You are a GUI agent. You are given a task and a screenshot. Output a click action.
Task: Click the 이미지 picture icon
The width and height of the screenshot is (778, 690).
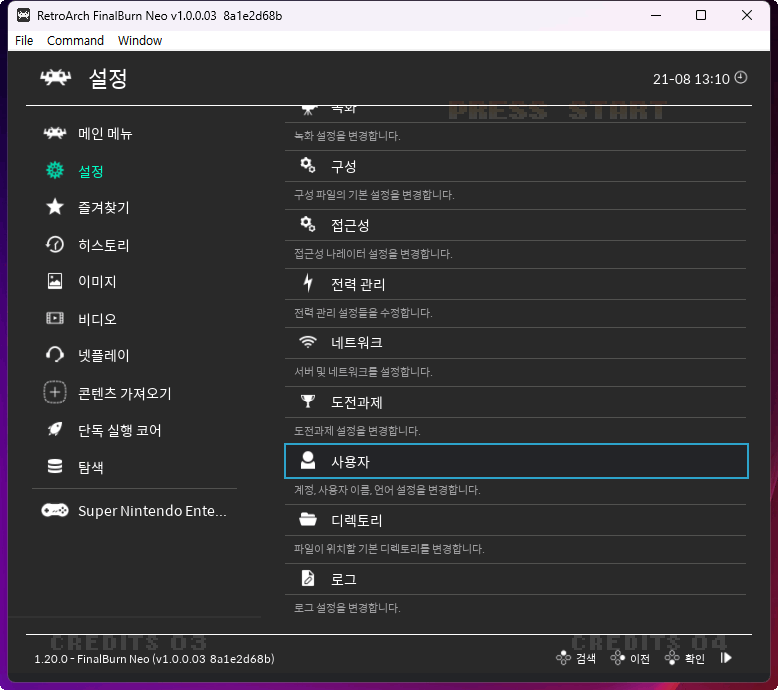[55, 281]
